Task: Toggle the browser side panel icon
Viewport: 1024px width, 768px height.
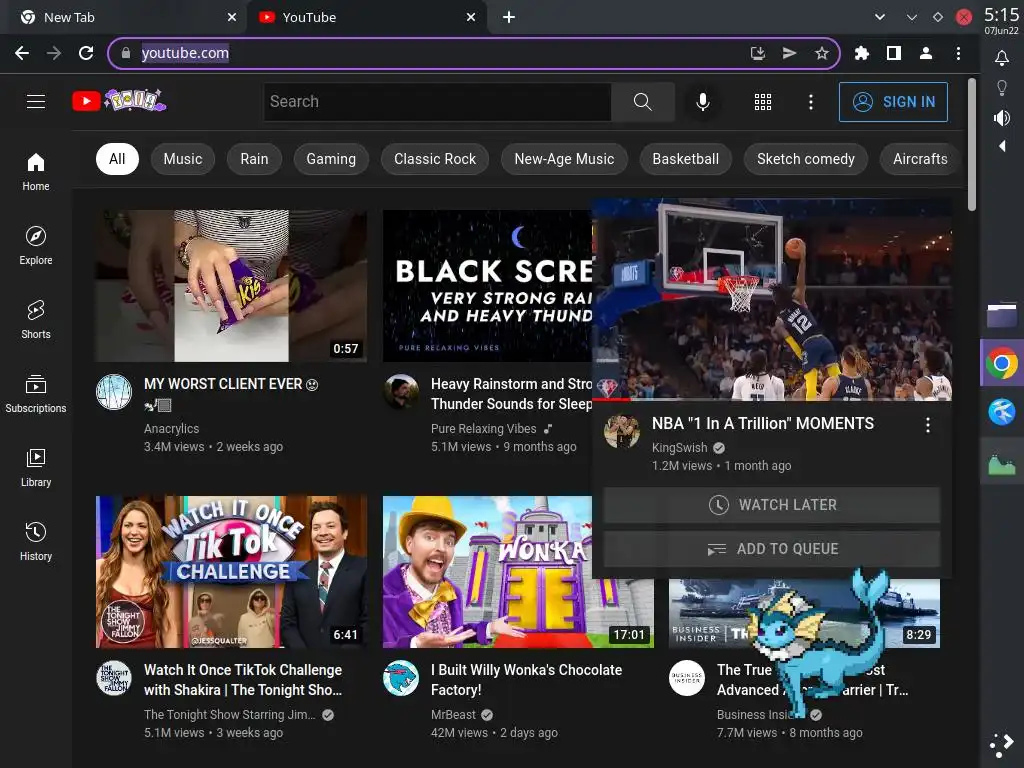Action: pyautogui.click(x=893, y=53)
